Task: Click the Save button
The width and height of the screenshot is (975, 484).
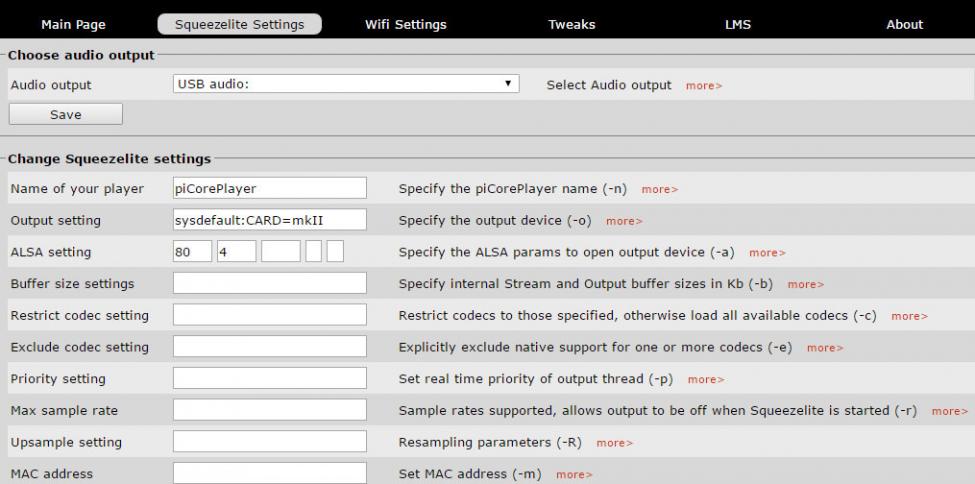Action: (x=66, y=114)
